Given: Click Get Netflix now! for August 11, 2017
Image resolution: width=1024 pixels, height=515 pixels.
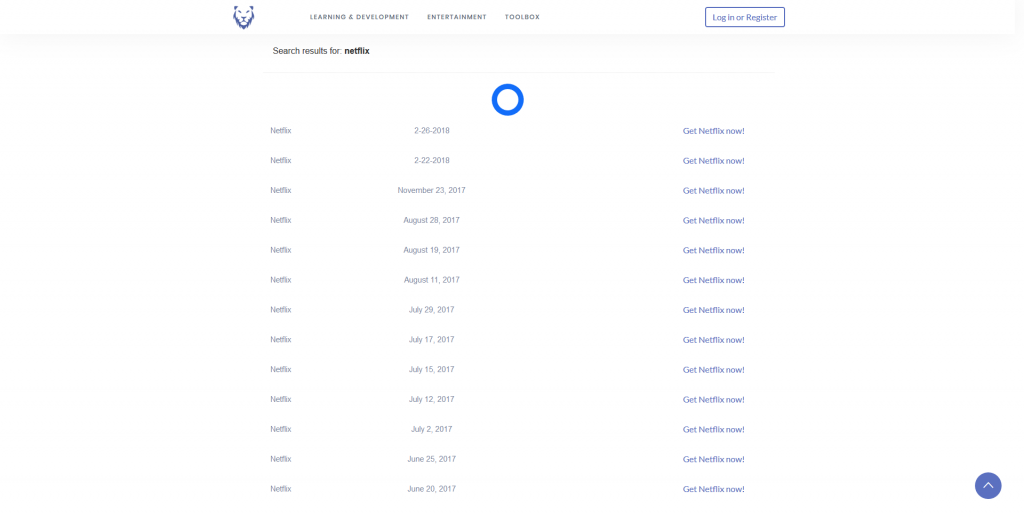Looking at the screenshot, I should click(x=713, y=280).
